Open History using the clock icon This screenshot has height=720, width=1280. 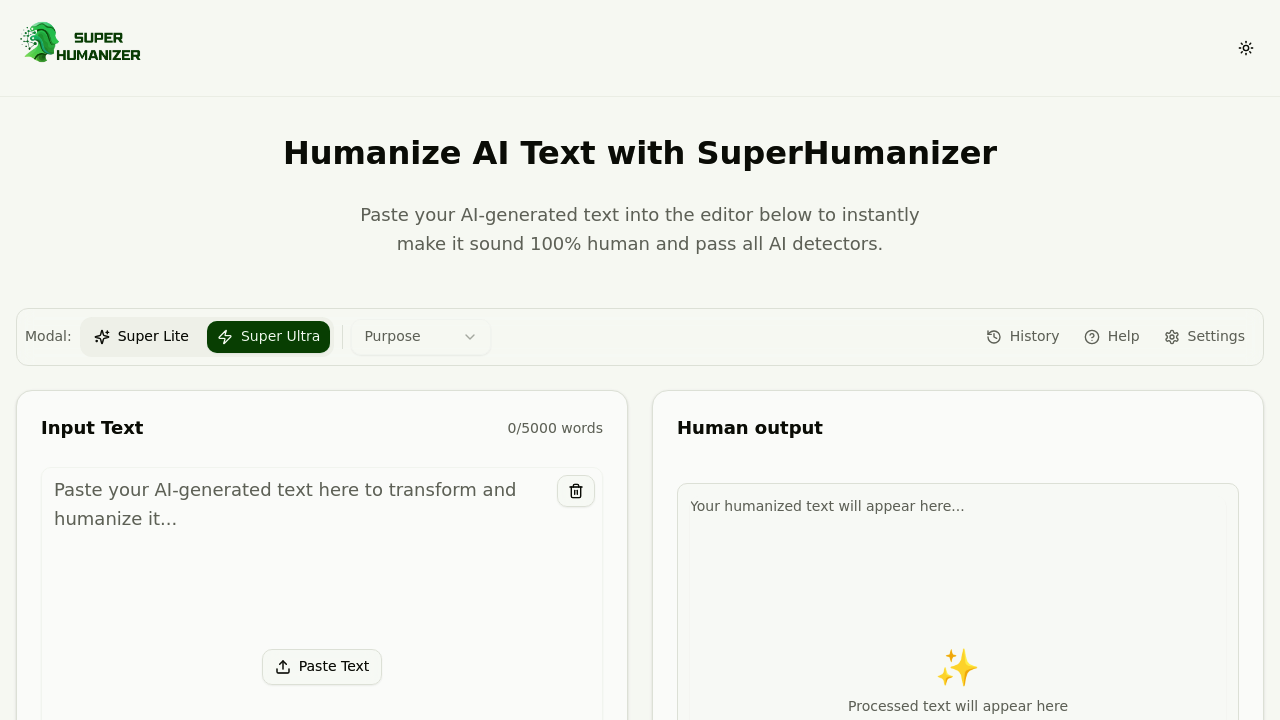[993, 337]
